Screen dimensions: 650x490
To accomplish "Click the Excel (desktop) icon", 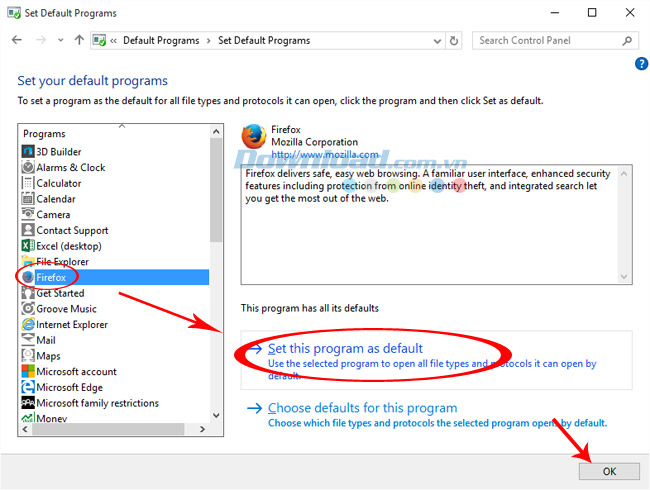I will (28, 246).
